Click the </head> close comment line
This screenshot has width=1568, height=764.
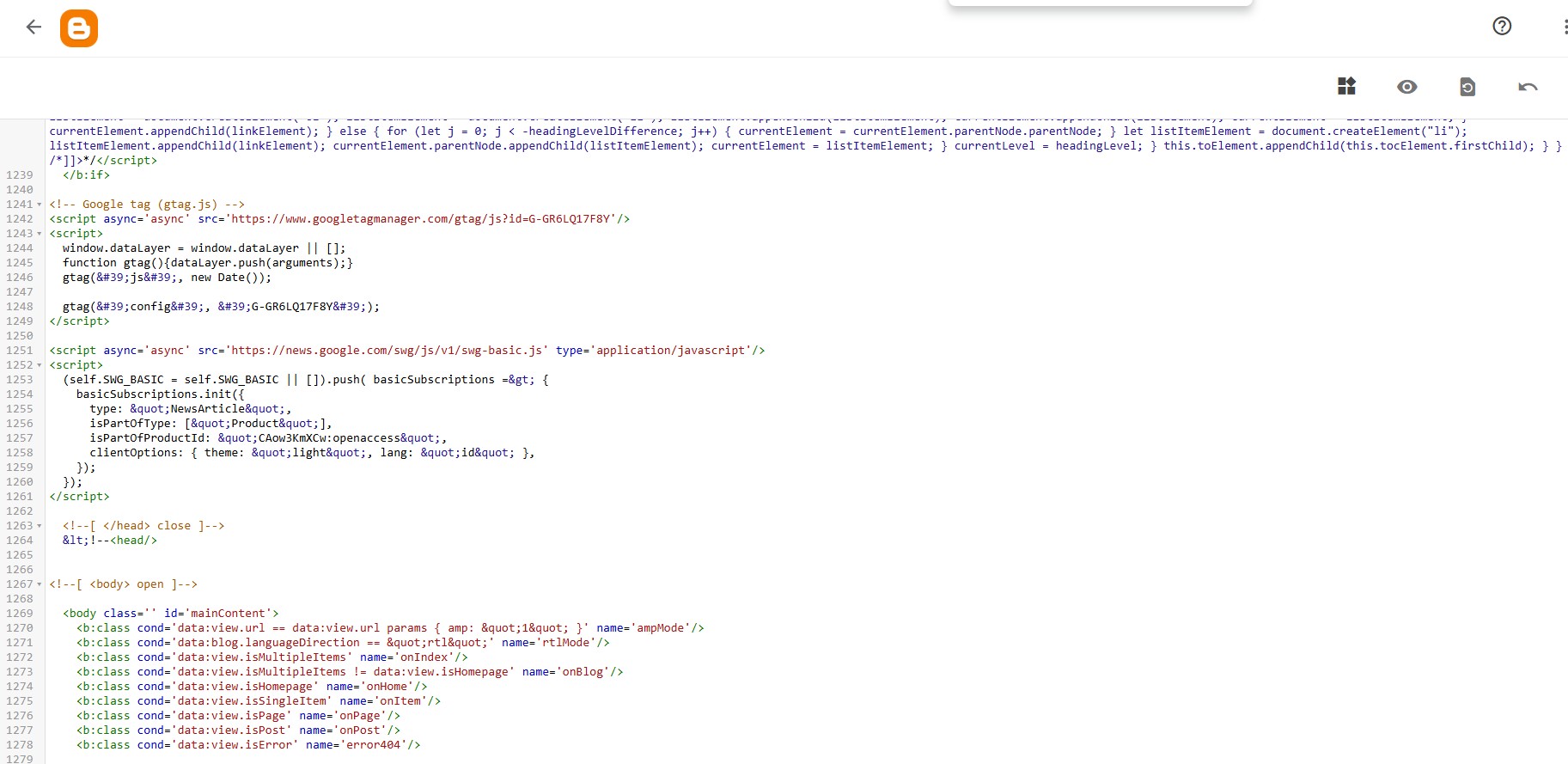click(143, 526)
